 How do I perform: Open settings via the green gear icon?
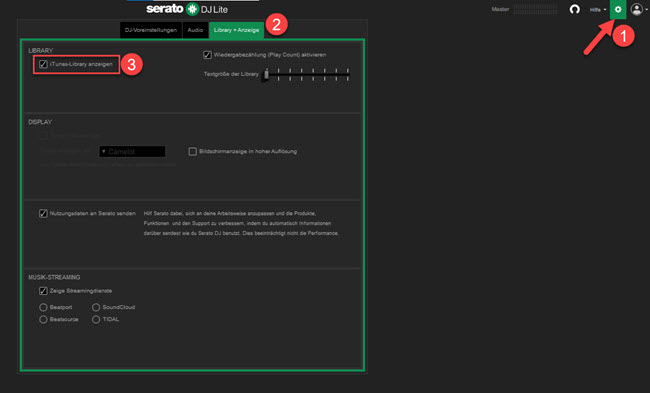[618, 9]
